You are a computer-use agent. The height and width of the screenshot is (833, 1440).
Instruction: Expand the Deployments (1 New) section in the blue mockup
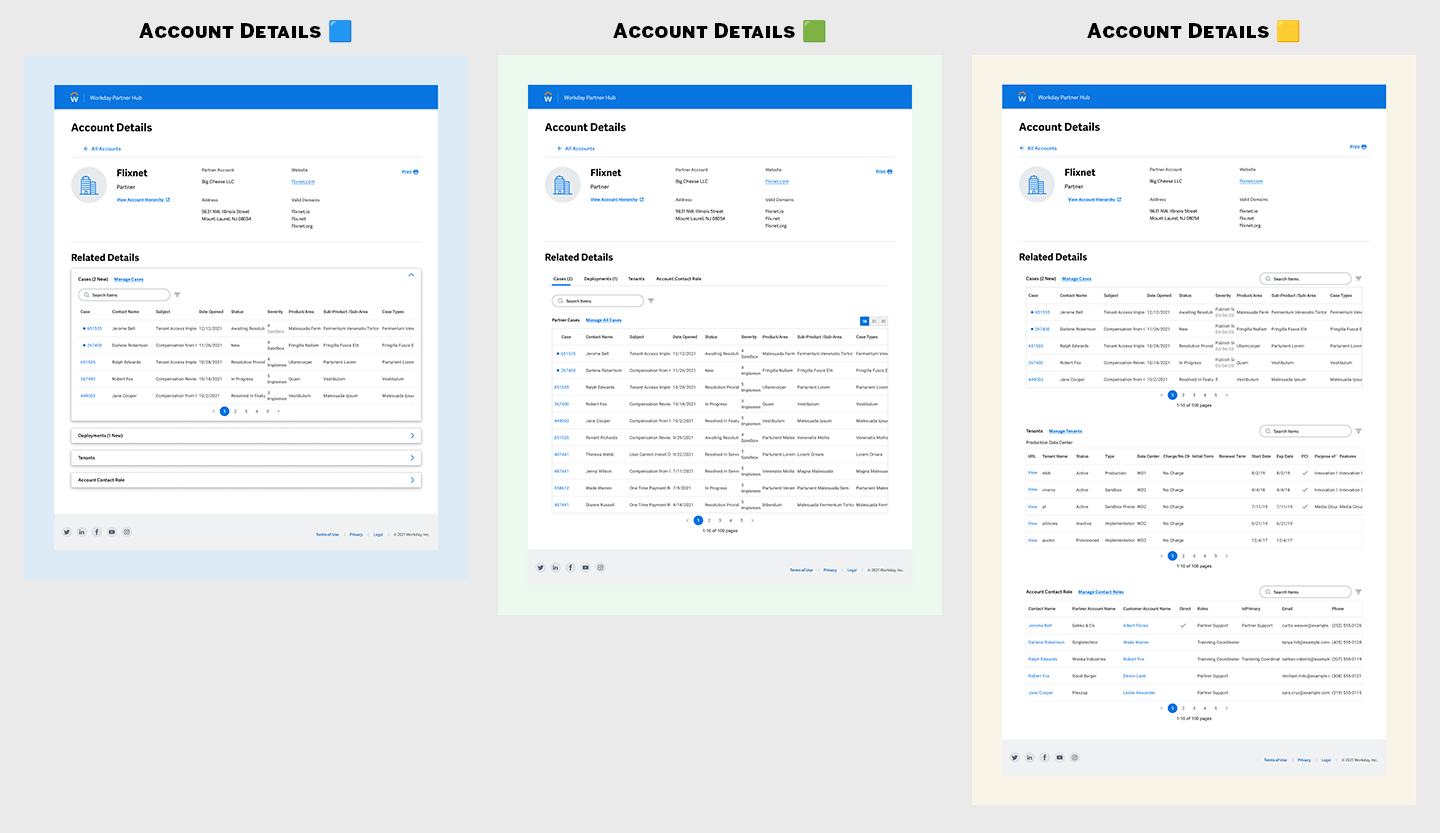pyautogui.click(x=412, y=436)
